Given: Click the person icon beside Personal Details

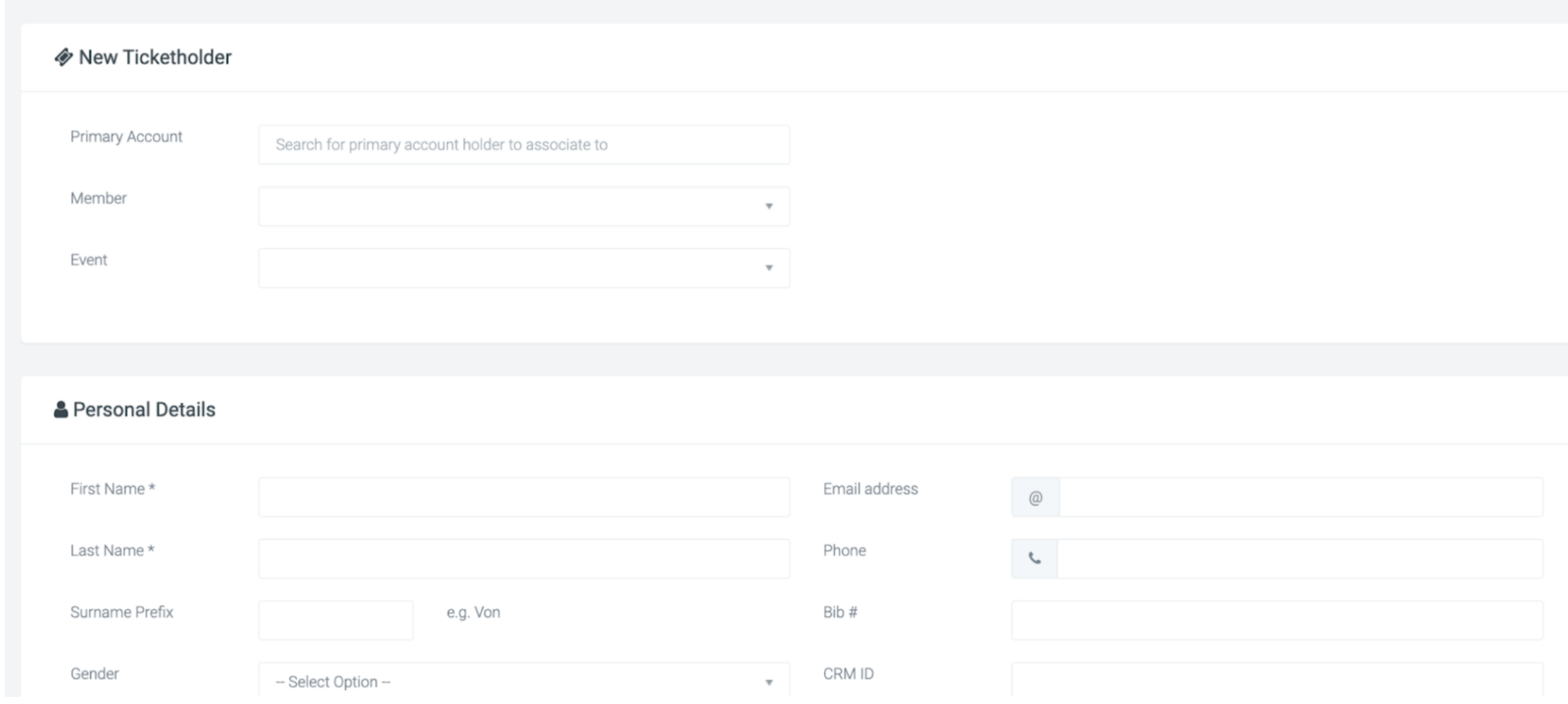Looking at the screenshot, I should pyautogui.click(x=61, y=409).
